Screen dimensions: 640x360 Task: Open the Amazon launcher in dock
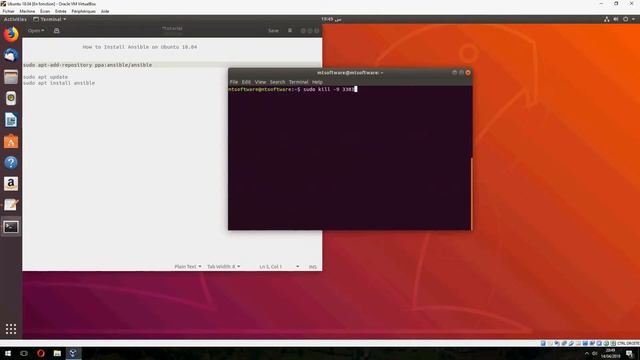[11, 184]
